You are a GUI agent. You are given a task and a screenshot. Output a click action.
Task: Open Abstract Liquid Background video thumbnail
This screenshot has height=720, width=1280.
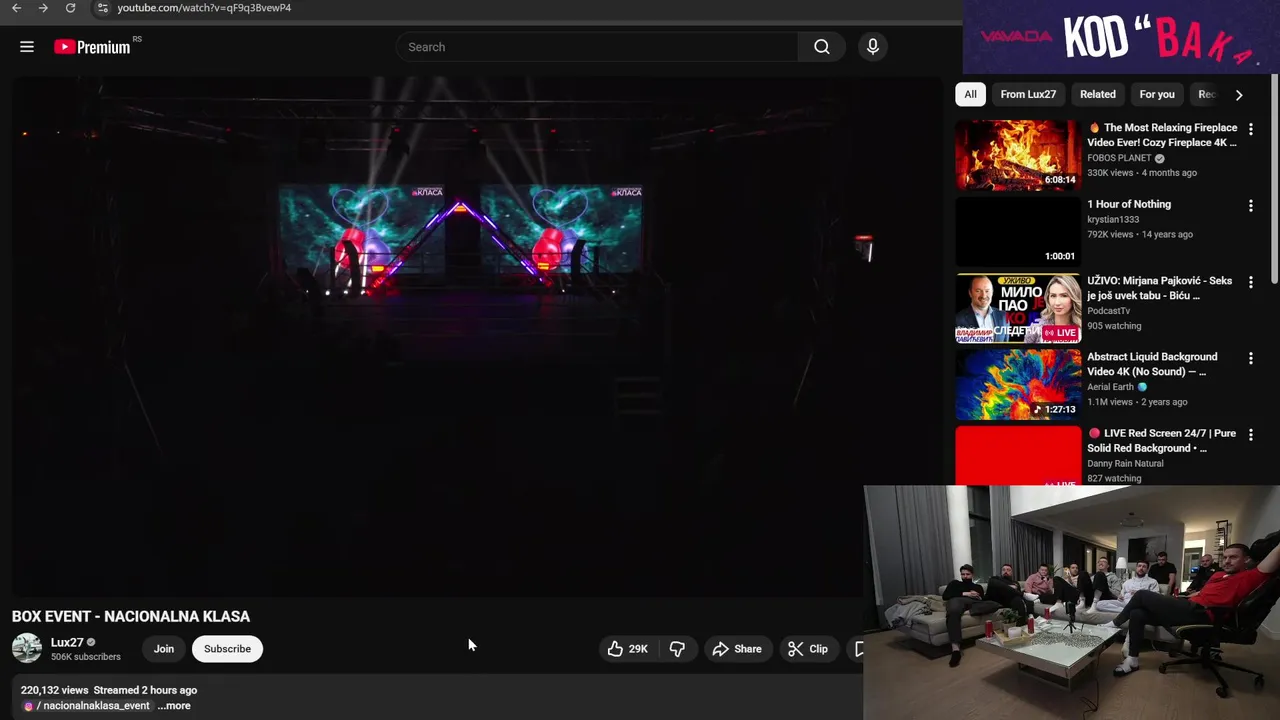tap(1018, 384)
